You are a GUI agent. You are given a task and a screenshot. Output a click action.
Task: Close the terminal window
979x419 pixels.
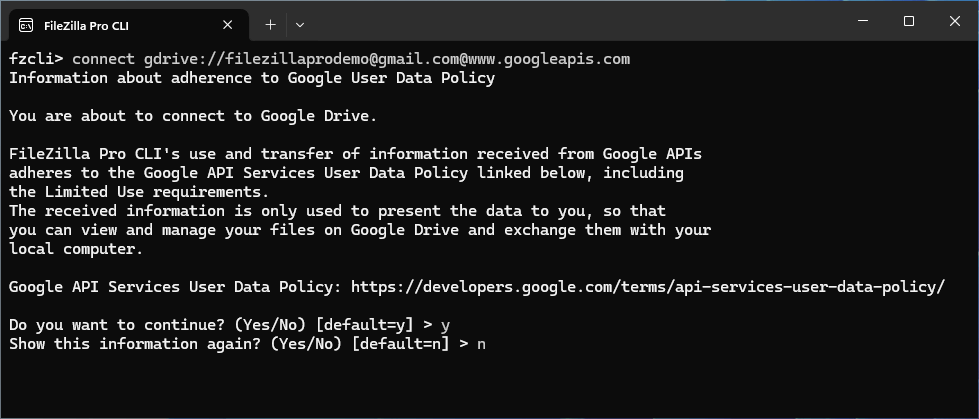coord(955,21)
